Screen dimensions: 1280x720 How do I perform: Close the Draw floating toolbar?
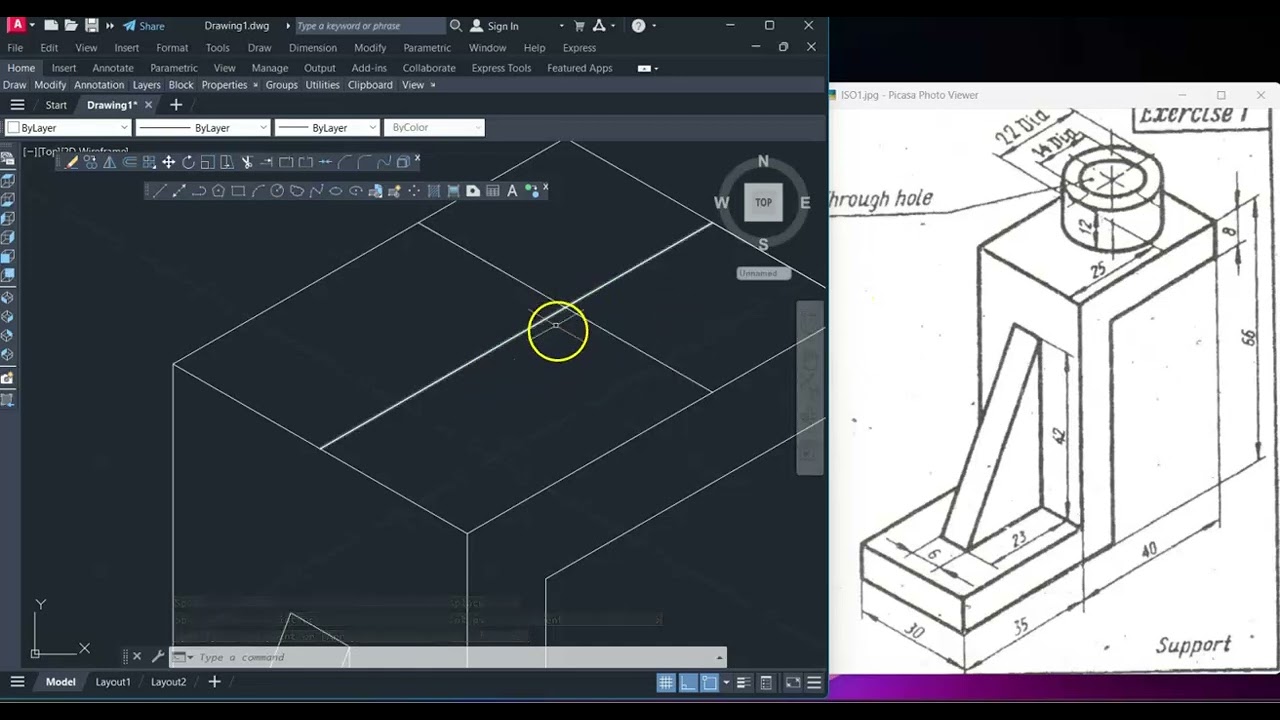click(545, 187)
